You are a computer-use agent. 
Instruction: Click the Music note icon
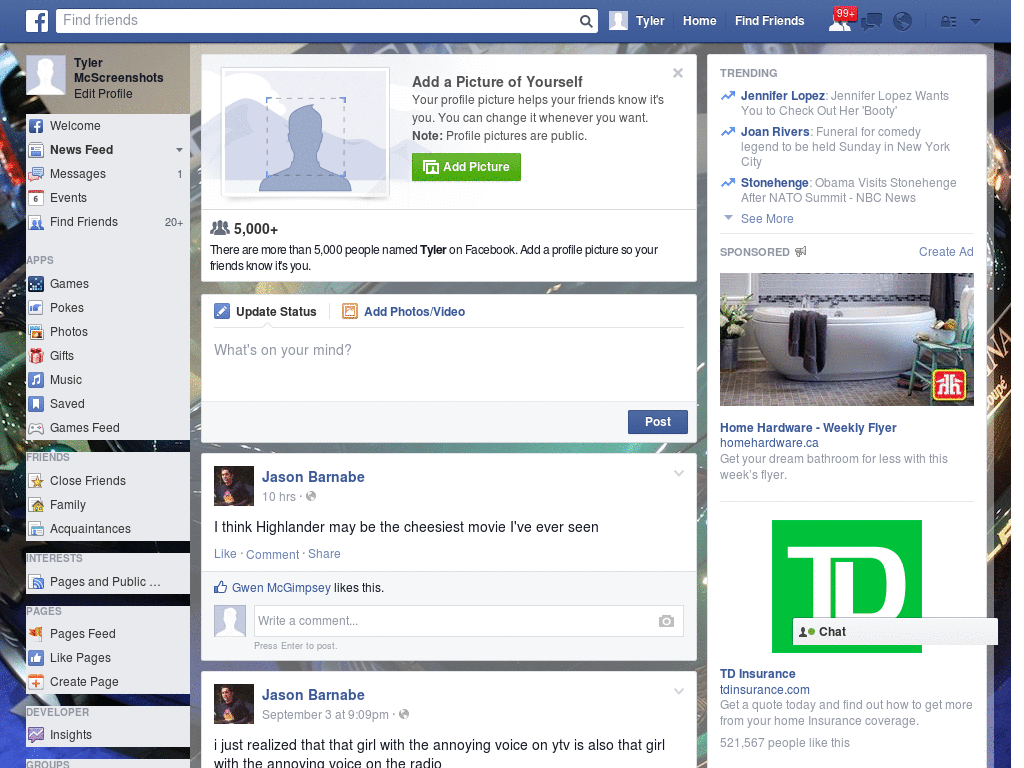[37, 380]
